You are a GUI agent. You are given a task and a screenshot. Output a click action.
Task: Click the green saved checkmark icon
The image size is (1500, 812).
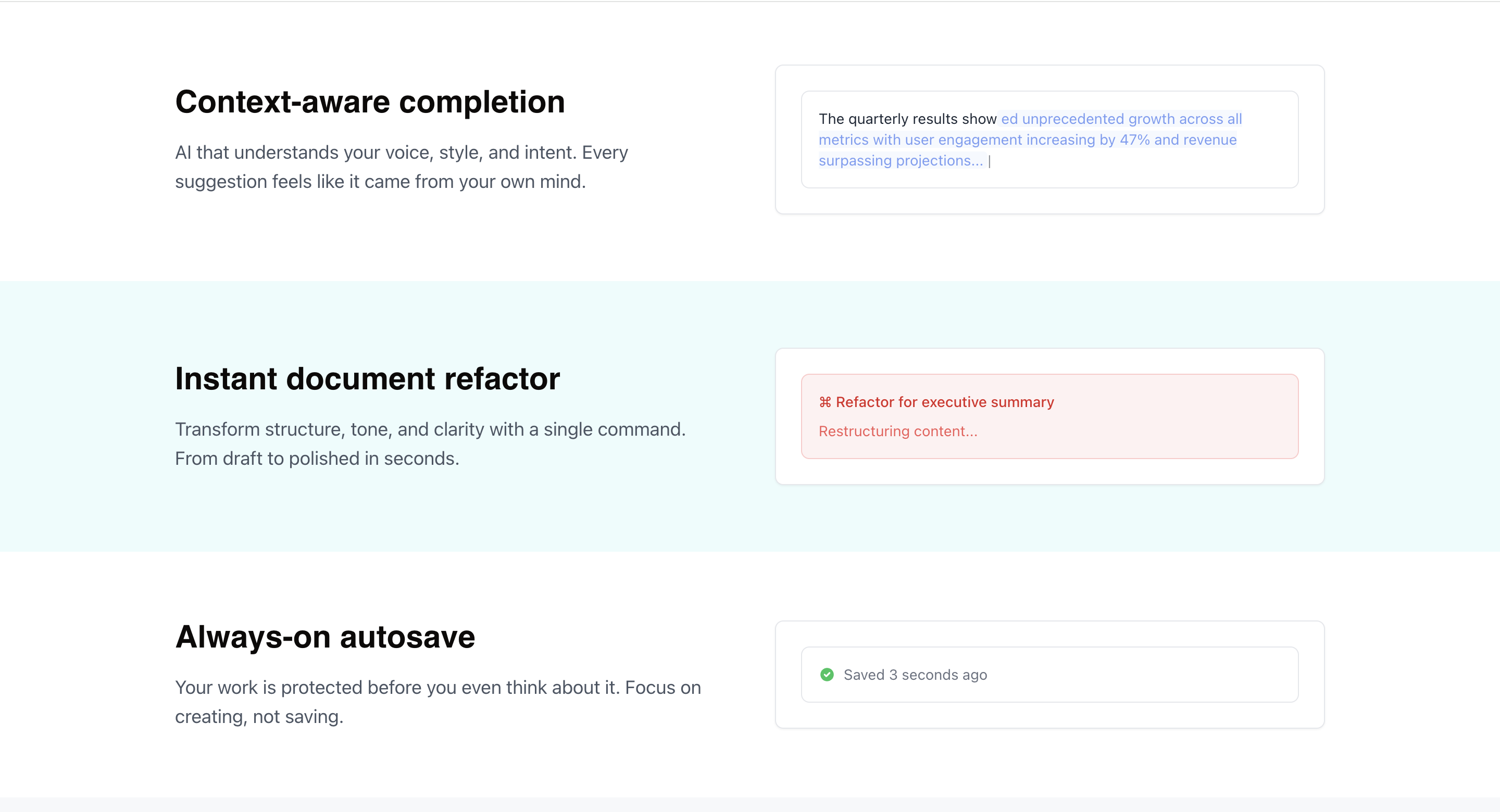pyautogui.click(x=826, y=675)
